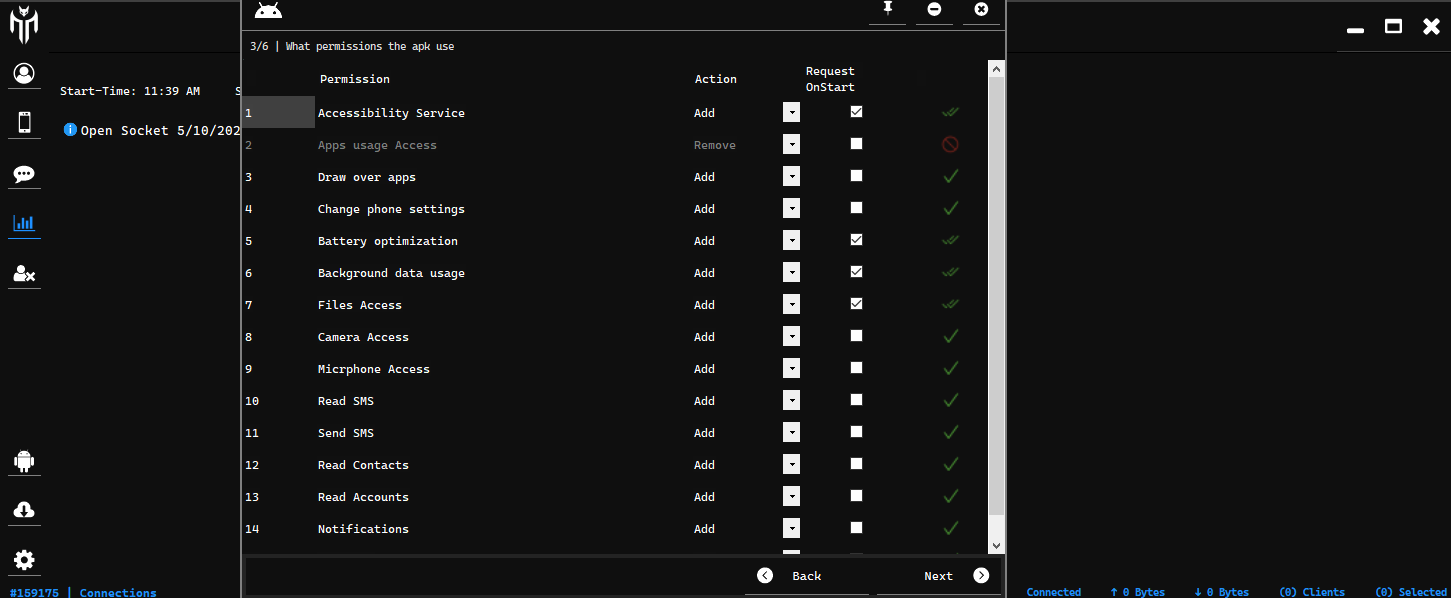The height and width of the screenshot is (598, 1451).
Task: Open the Action dropdown for Accessibility Service
Action: pos(791,113)
